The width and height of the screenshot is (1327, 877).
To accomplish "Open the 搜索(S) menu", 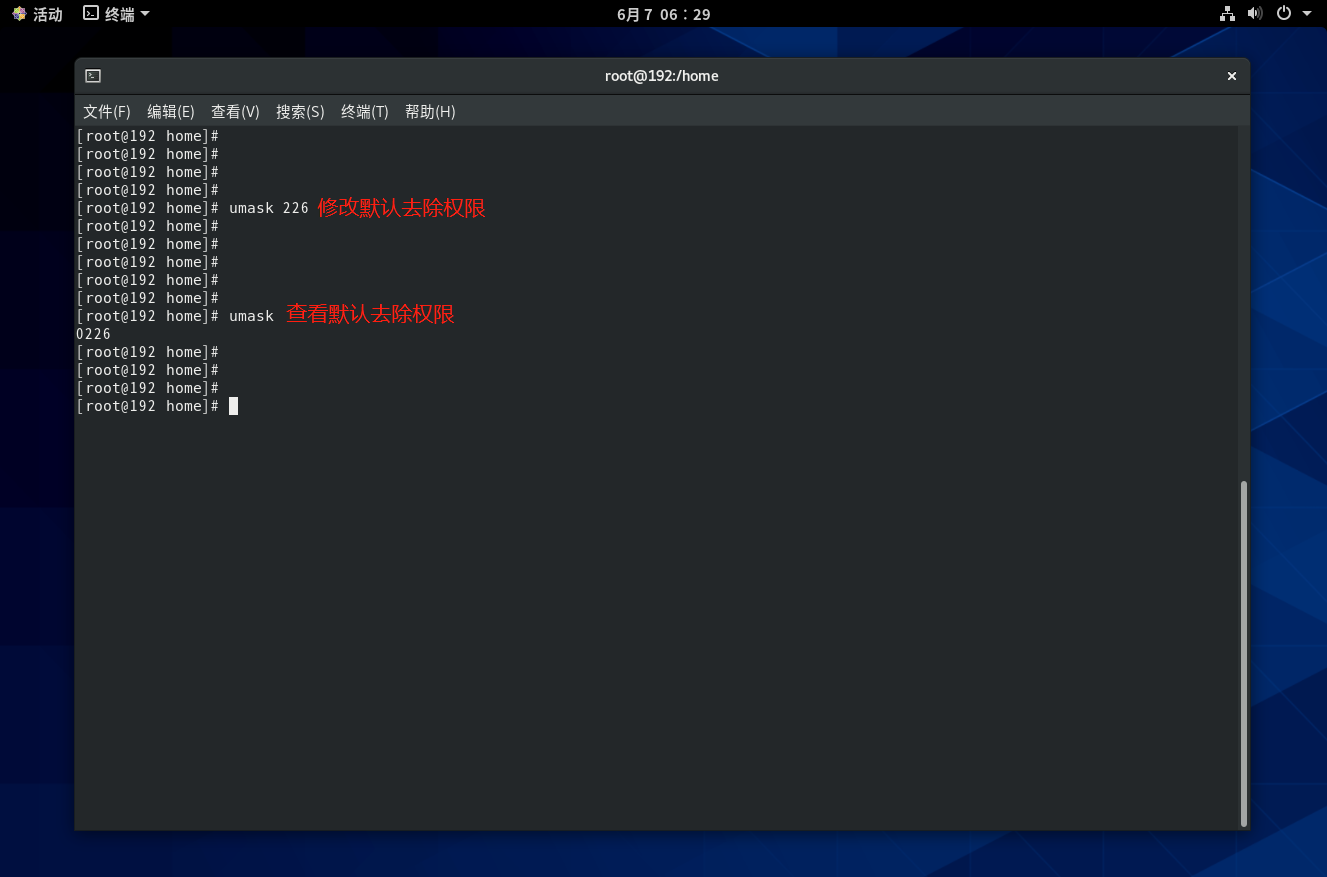I will pyautogui.click(x=300, y=112).
